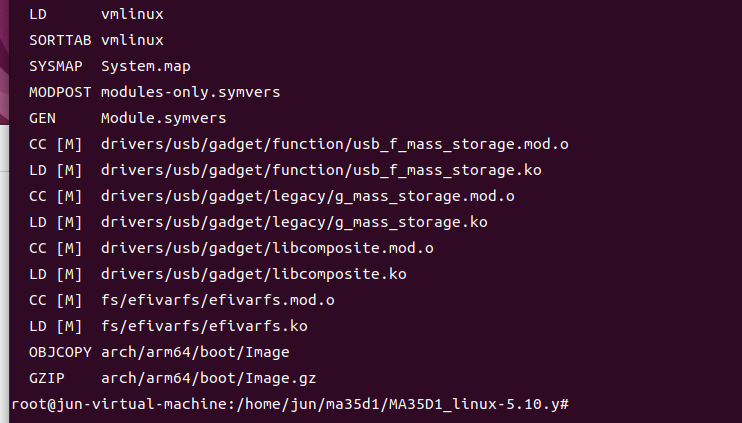Click the GZIP label
This screenshot has width=742, height=423.
coord(47,379)
